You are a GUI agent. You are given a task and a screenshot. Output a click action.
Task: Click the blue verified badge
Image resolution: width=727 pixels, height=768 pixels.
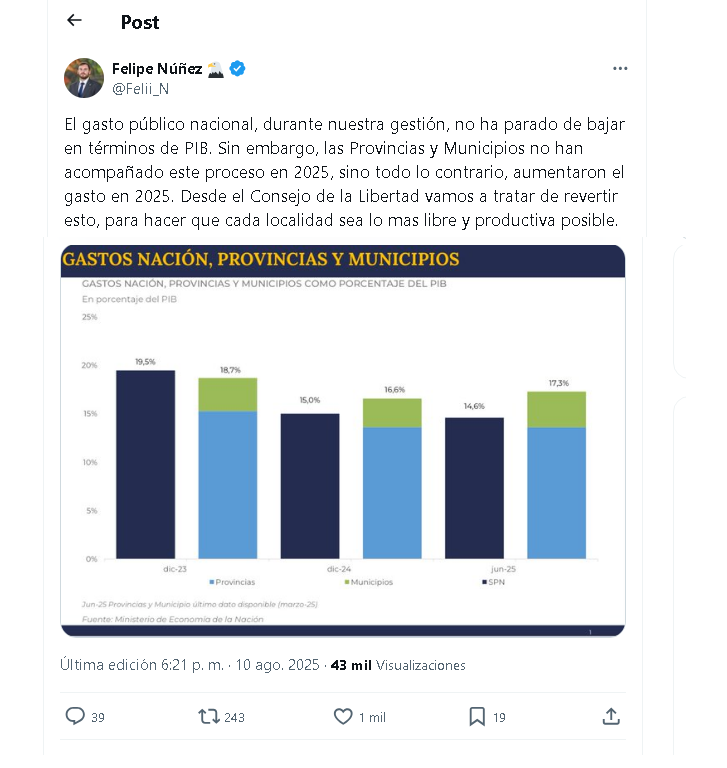238,69
